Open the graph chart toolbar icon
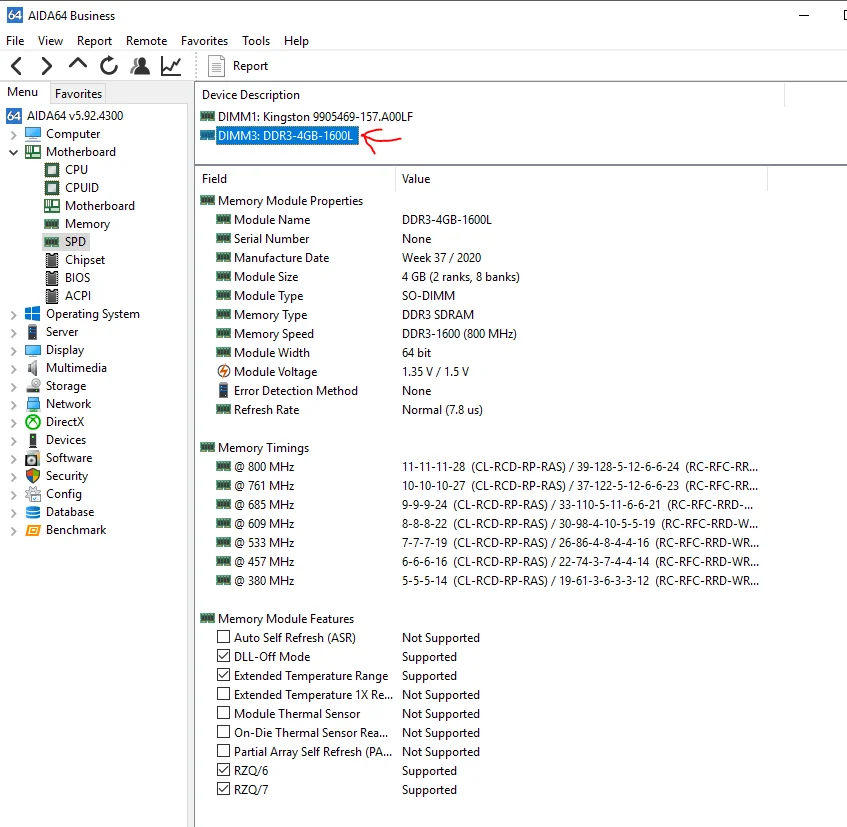This screenshot has height=827, width=847. pos(171,66)
